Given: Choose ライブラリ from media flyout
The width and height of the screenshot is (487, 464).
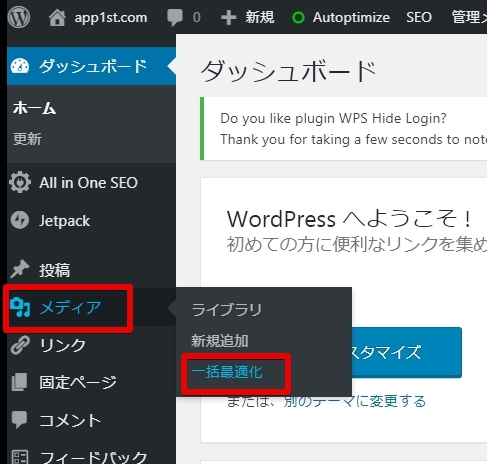Looking at the screenshot, I should (226, 310).
